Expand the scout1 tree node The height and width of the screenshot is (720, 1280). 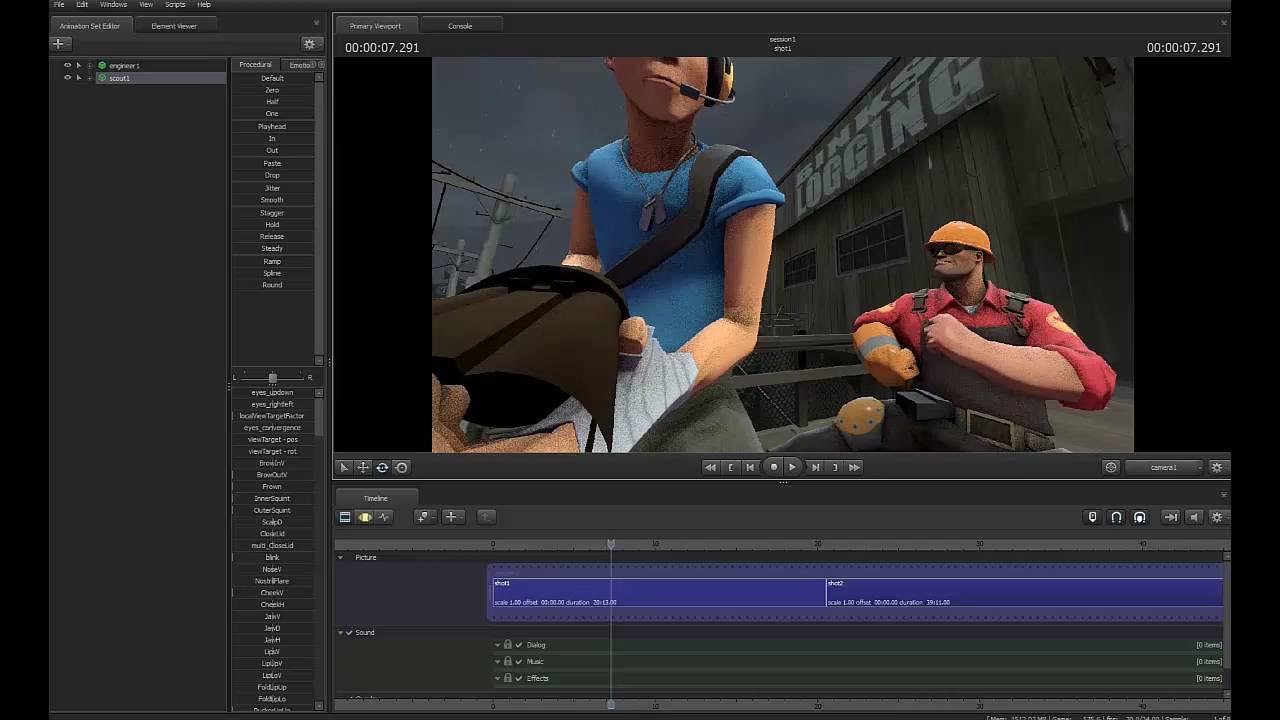tap(90, 78)
